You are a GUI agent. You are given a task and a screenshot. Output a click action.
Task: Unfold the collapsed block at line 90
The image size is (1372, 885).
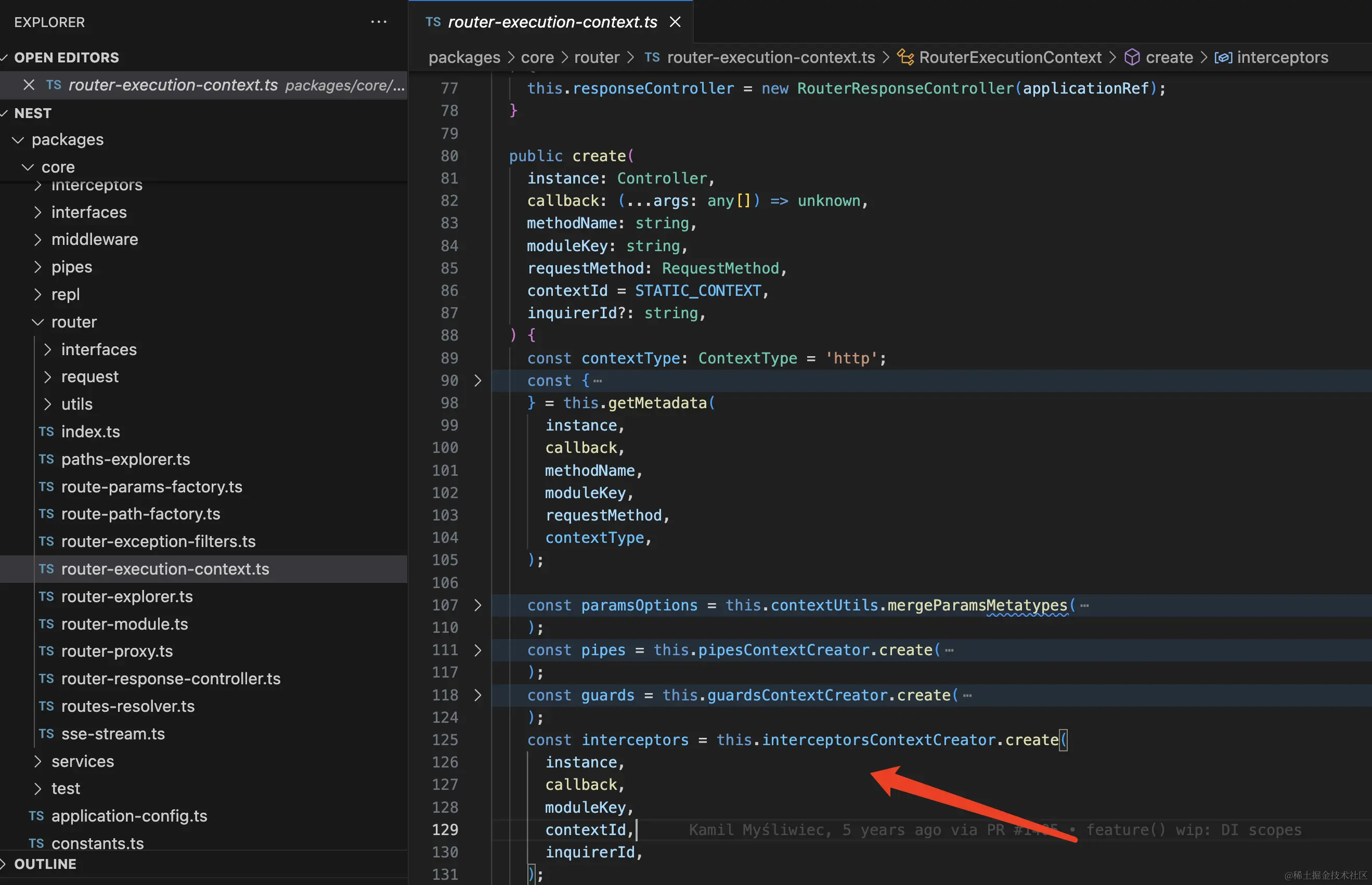tap(477, 381)
